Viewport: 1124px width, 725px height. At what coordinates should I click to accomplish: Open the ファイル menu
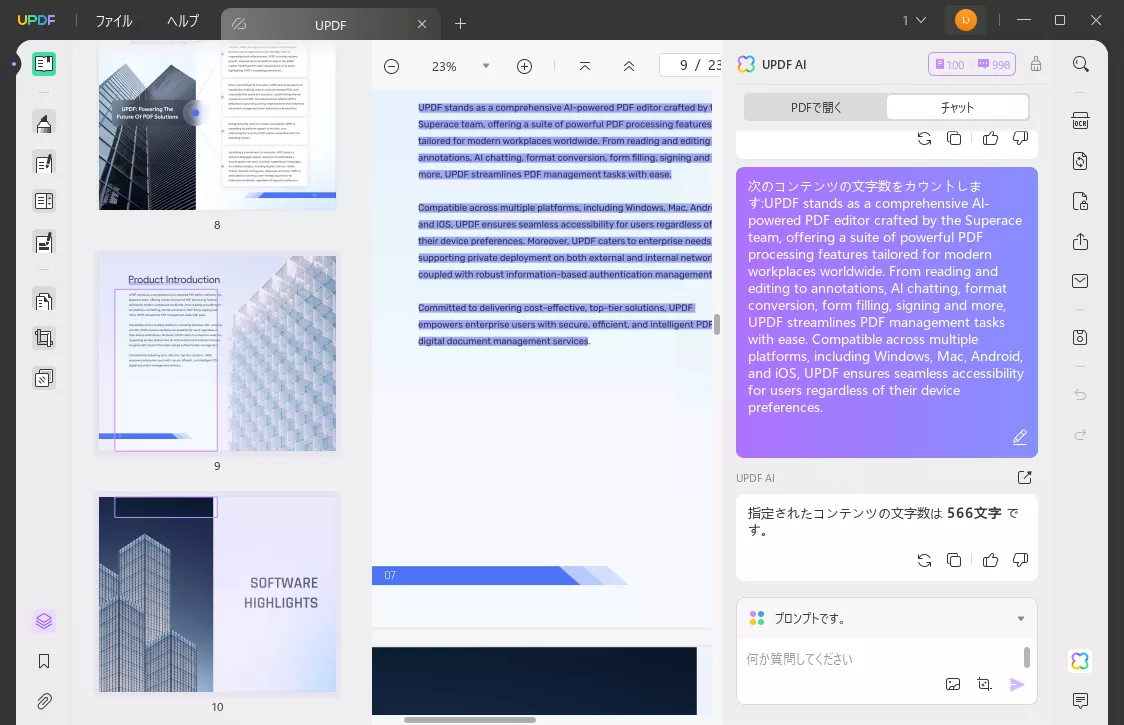pyautogui.click(x=114, y=21)
